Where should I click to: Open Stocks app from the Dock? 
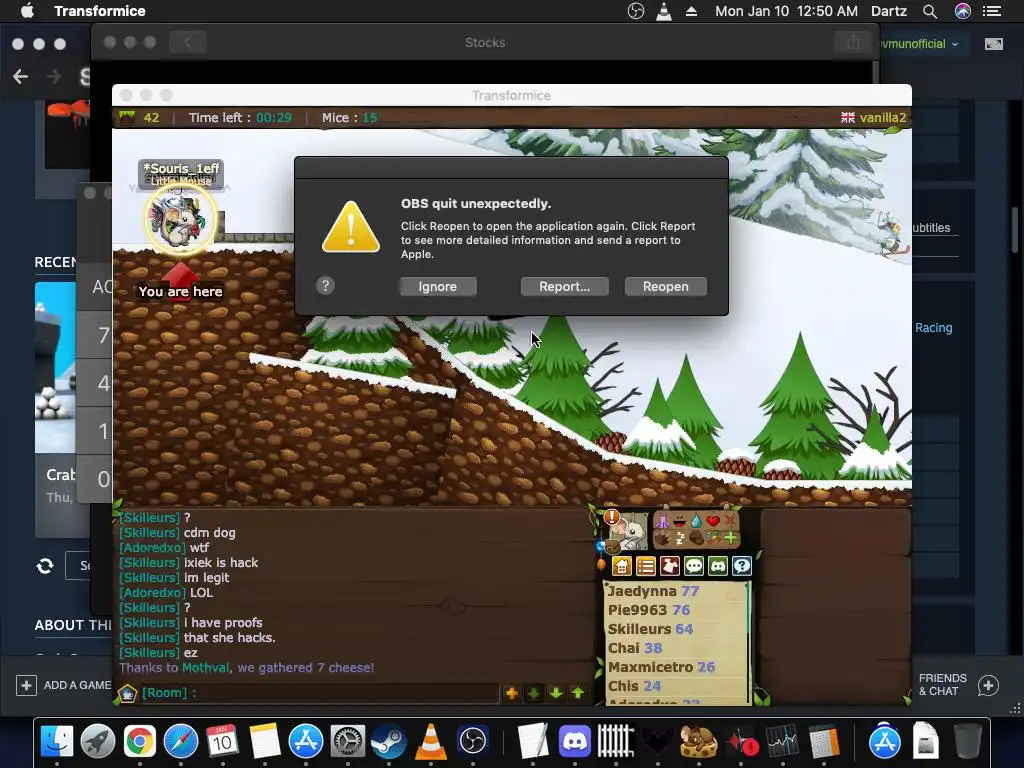pyautogui.click(x=782, y=741)
